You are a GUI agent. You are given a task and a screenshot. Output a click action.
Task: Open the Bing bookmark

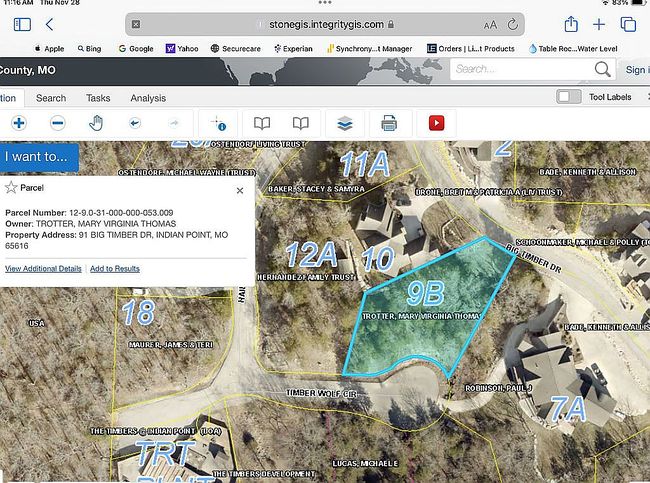[89, 49]
